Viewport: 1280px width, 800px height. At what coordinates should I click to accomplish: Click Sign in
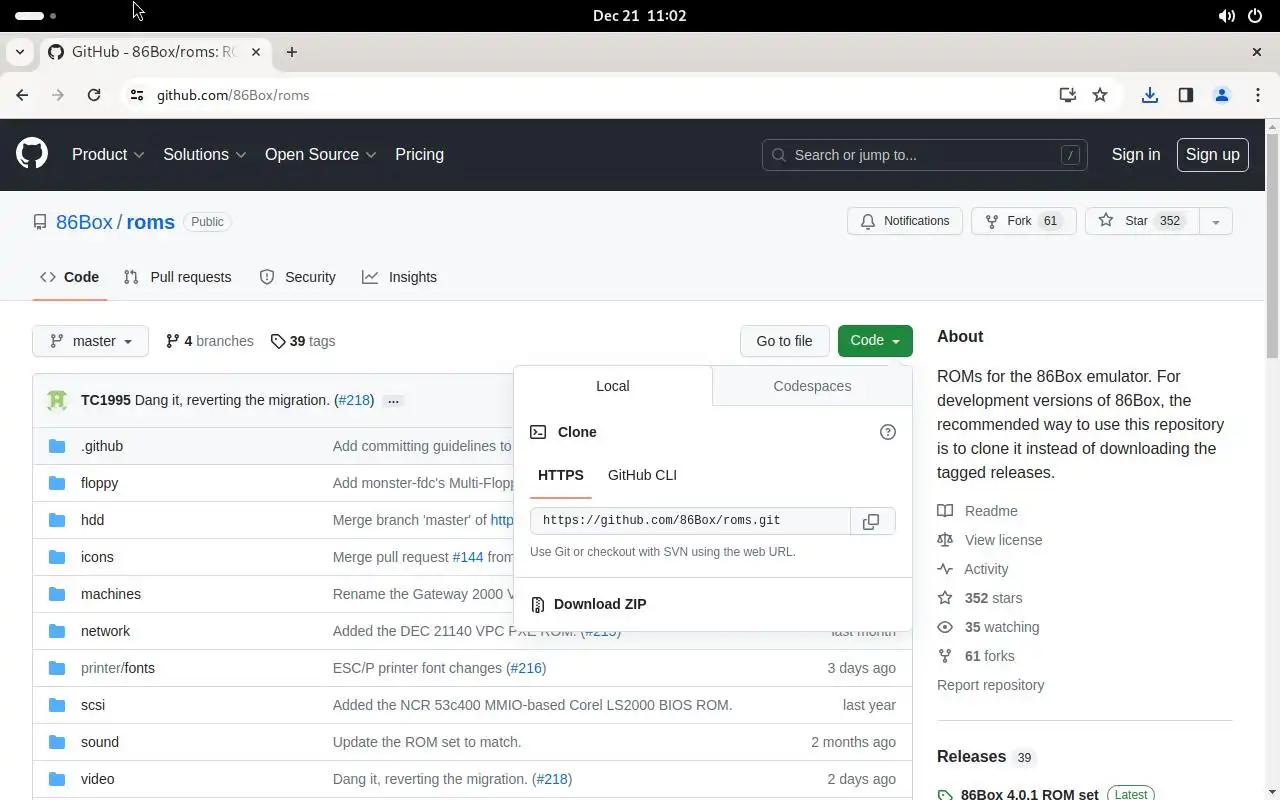click(x=1136, y=154)
